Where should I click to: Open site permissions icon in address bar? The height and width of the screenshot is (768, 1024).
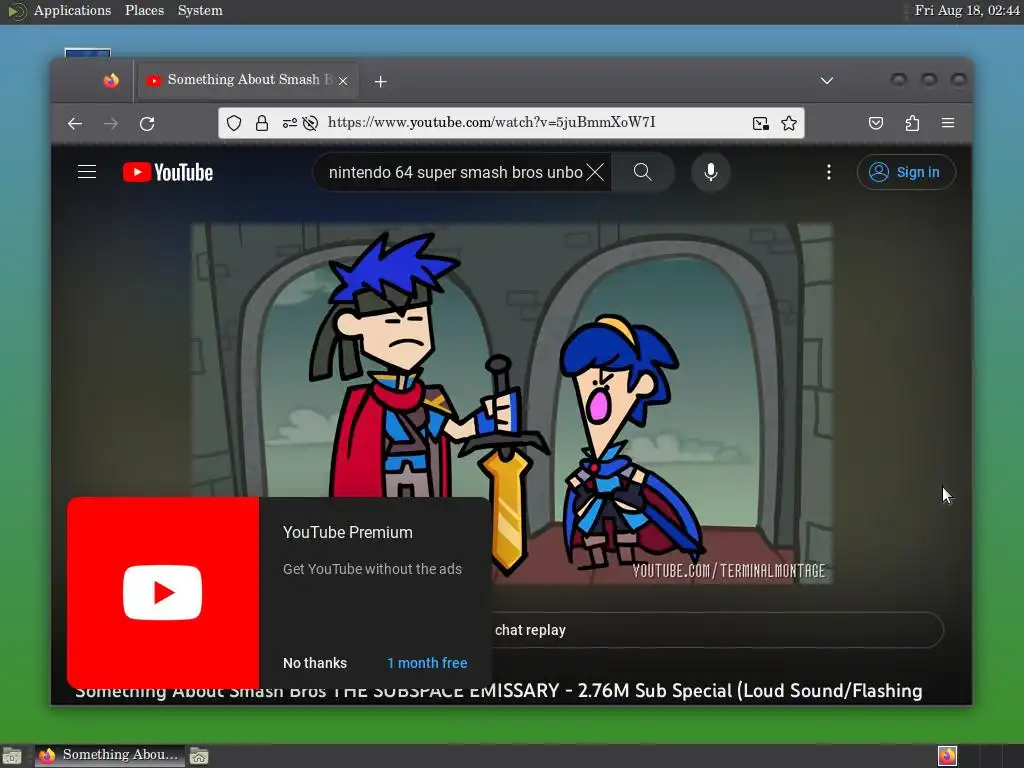point(289,123)
